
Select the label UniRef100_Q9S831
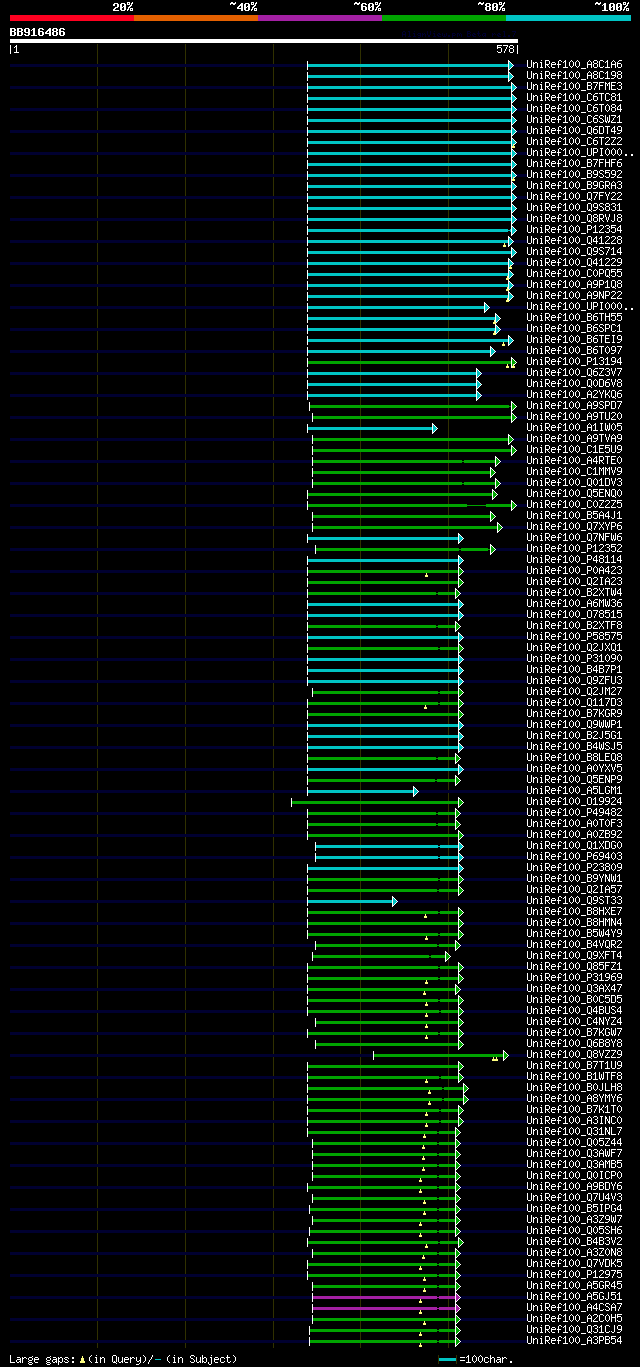(x=574, y=207)
